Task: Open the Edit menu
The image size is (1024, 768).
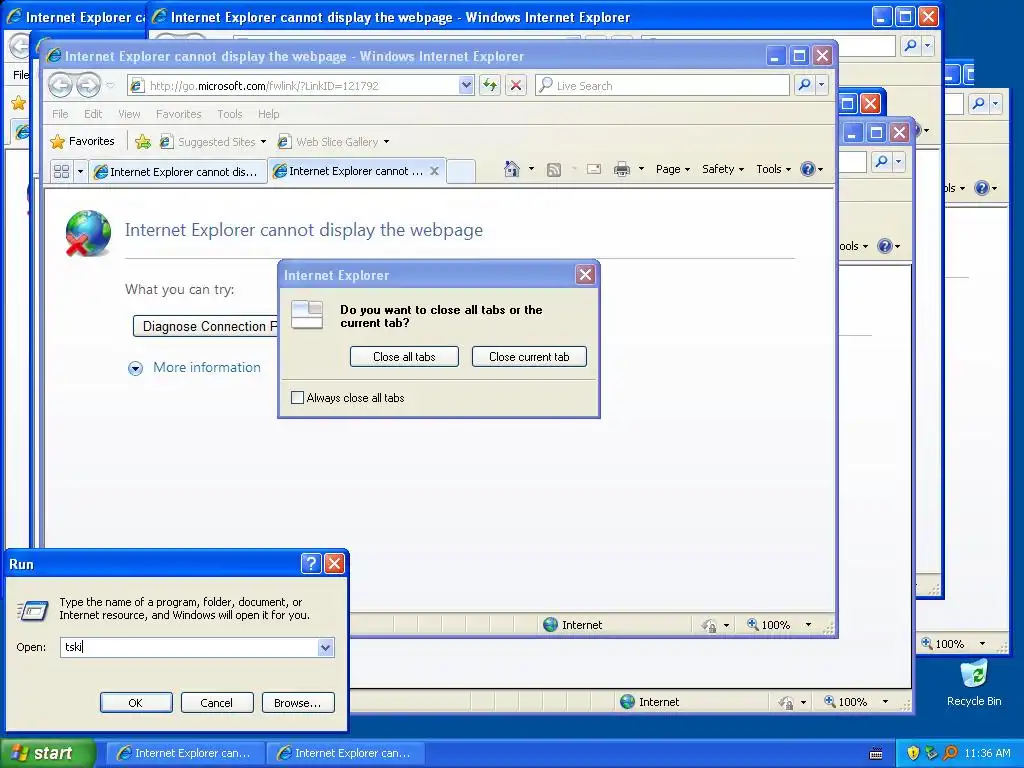Action: [x=93, y=114]
